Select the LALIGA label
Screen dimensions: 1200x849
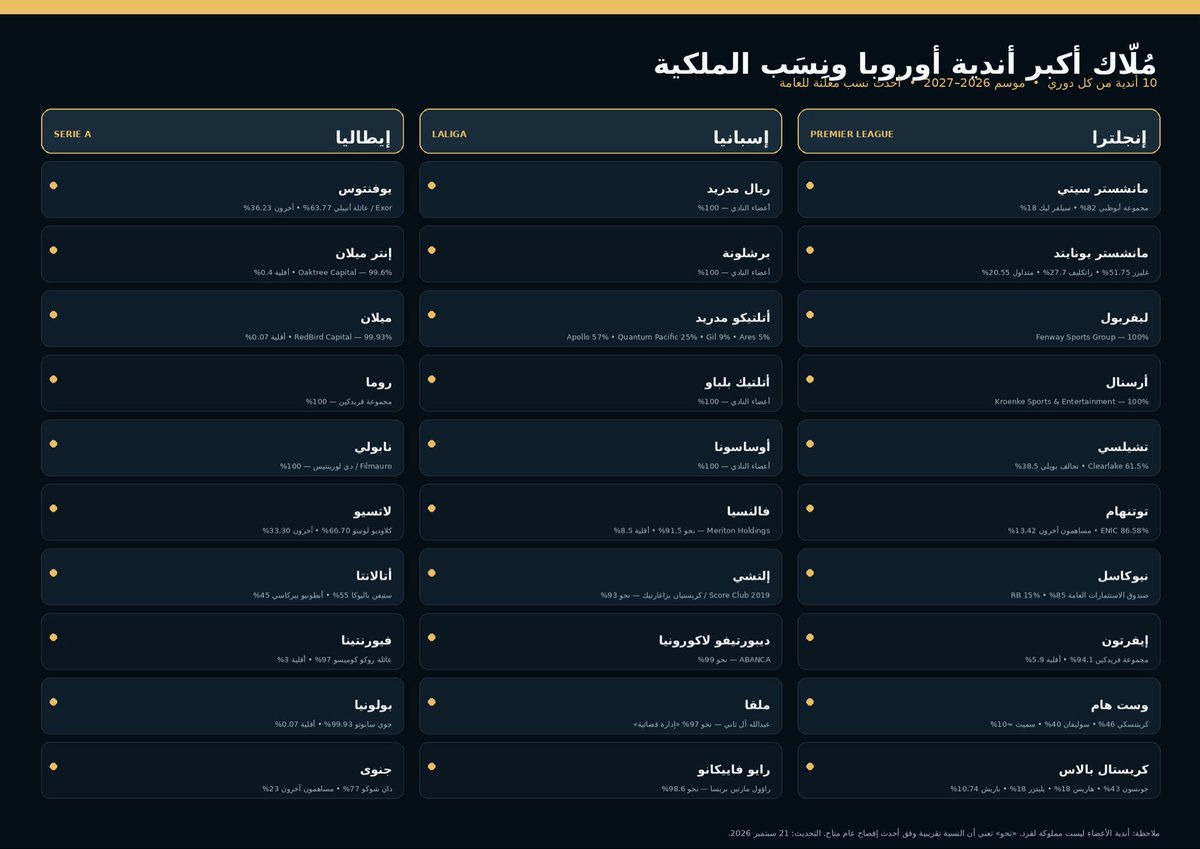tap(449, 134)
